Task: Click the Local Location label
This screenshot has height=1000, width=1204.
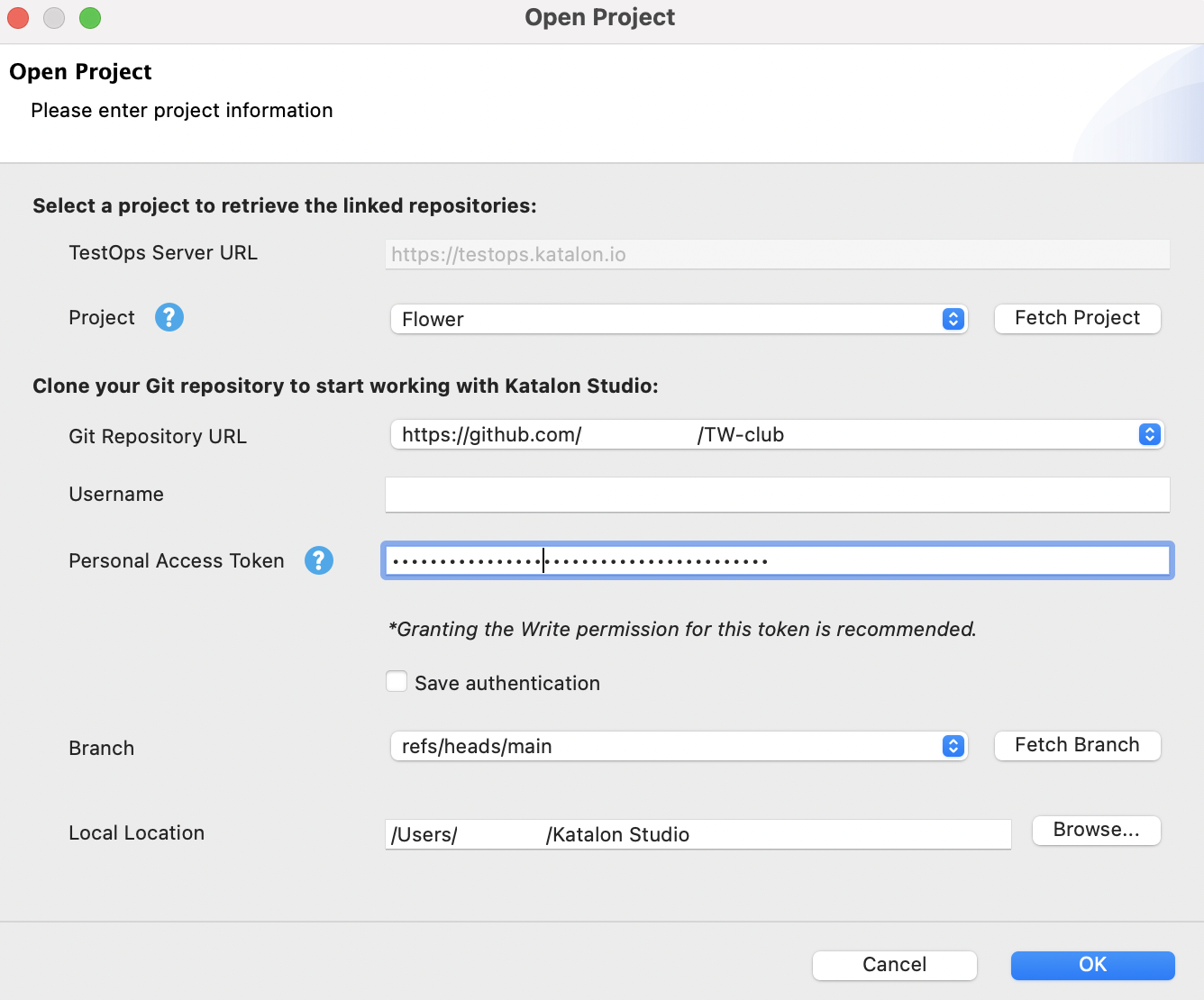Action: click(137, 832)
